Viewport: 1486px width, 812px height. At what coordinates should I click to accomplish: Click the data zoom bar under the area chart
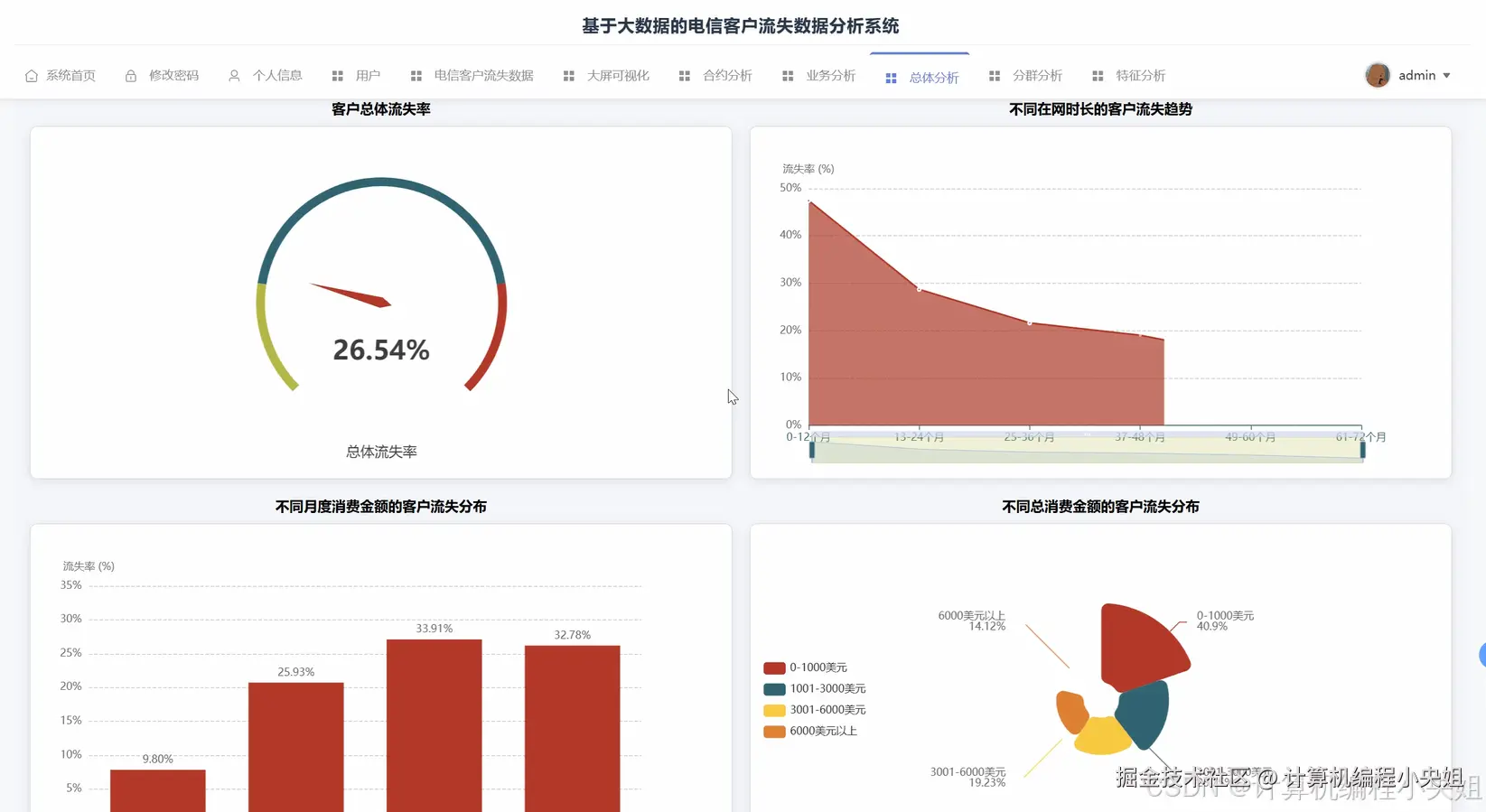[x=1087, y=451]
